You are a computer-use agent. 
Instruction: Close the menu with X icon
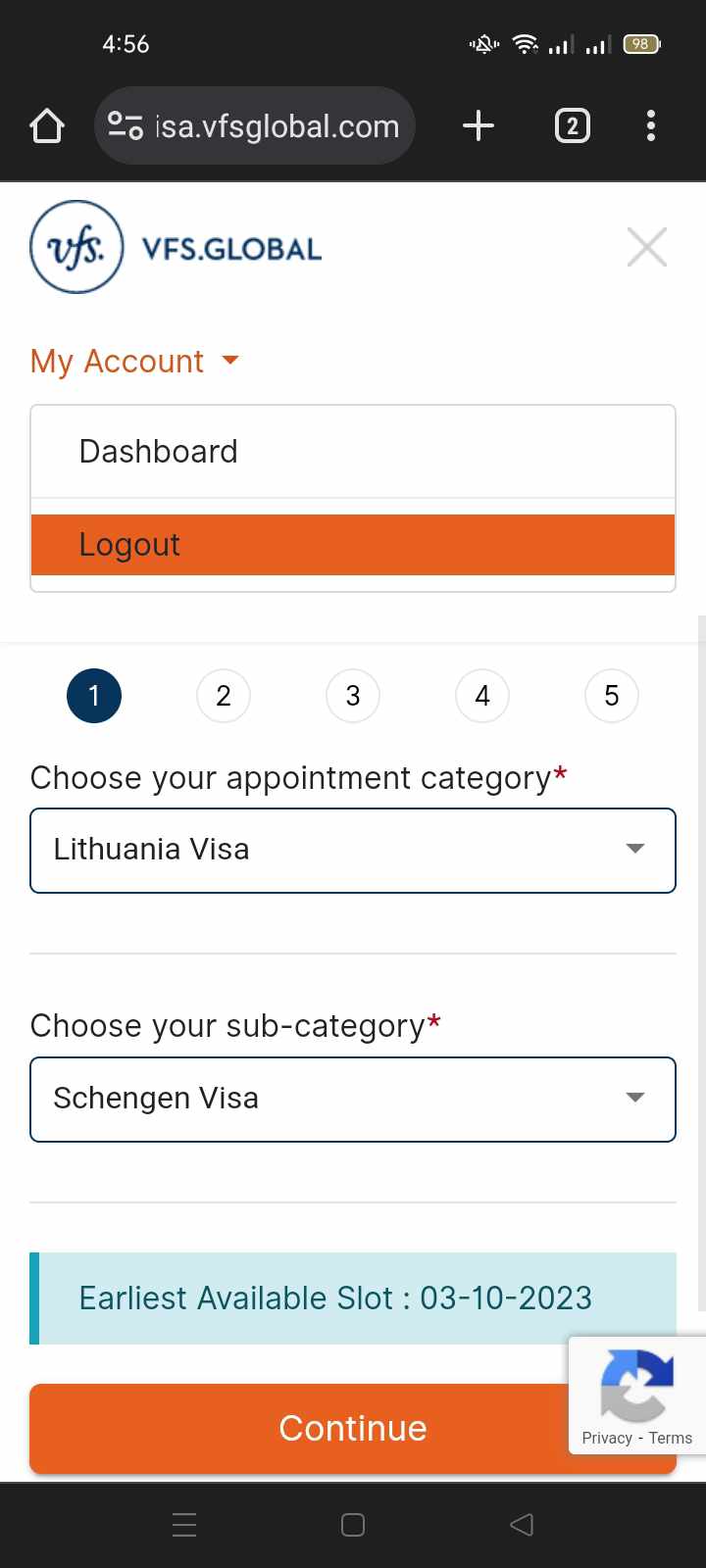(647, 247)
